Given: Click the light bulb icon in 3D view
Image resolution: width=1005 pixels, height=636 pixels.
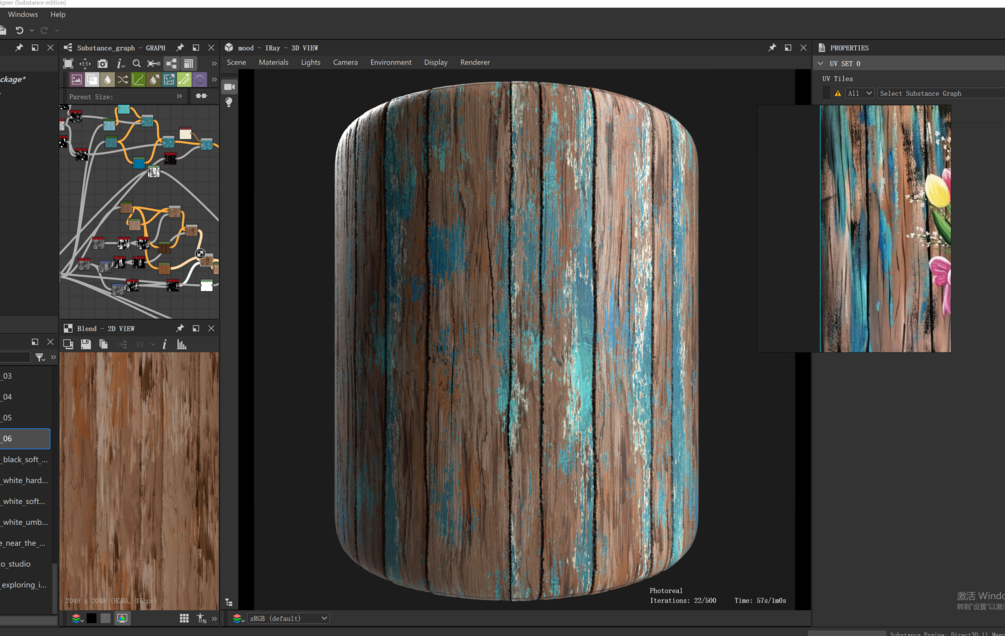Looking at the screenshot, I should [x=229, y=103].
